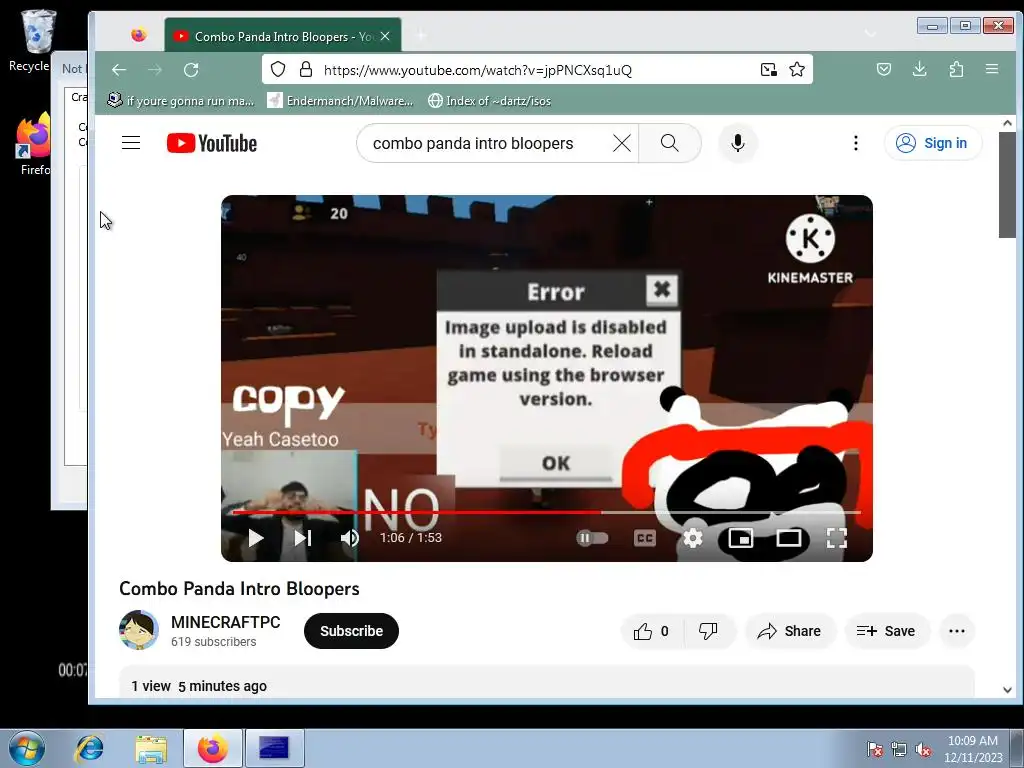
Task: Reload the page with the refresh icon
Action: point(191,70)
